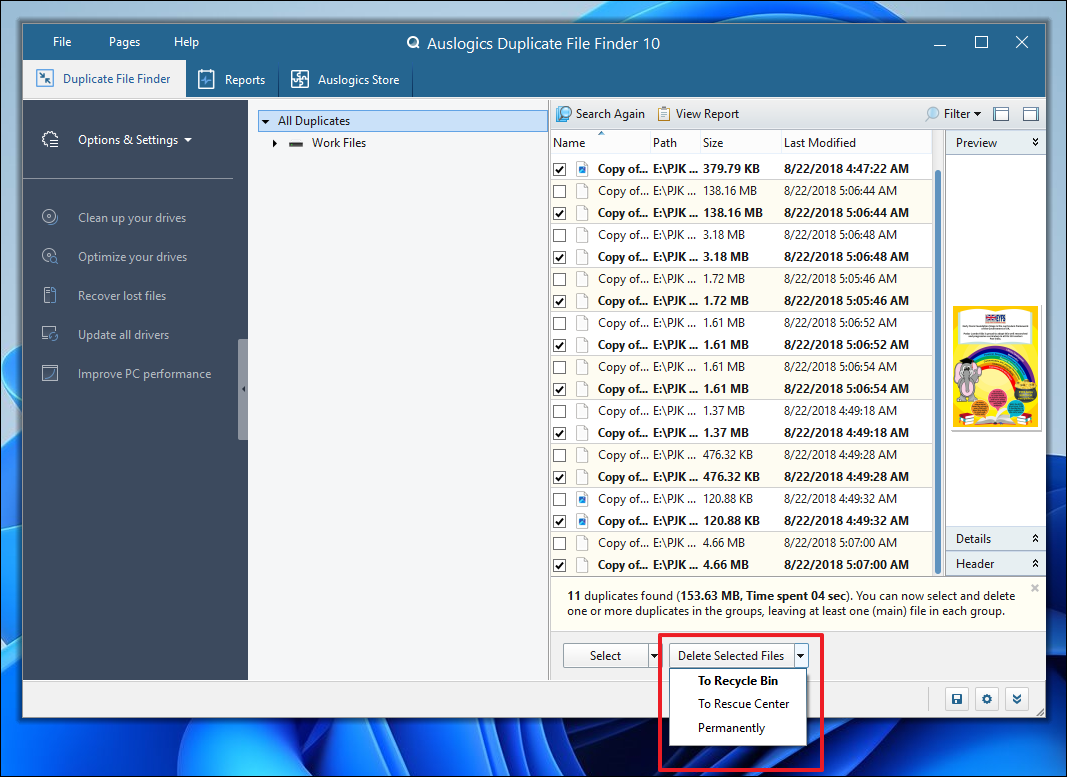The width and height of the screenshot is (1067, 777).
Task: Collapse sidebar using the left-arrow handle
Action: tap(243, 389)
